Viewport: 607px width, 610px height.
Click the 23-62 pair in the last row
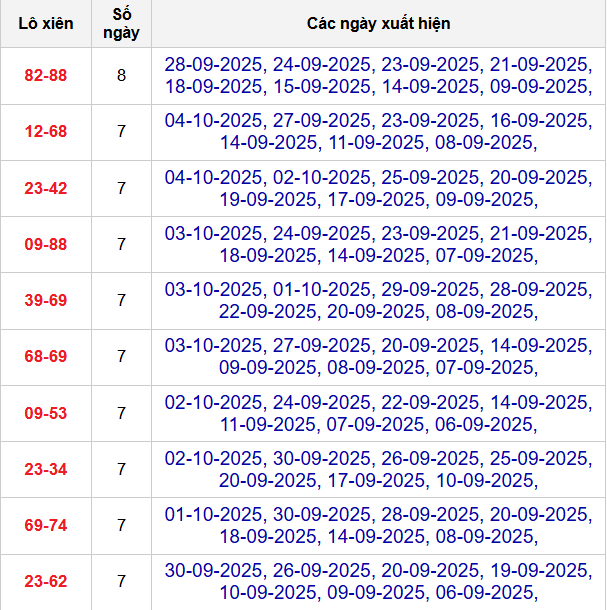[44, 581]
